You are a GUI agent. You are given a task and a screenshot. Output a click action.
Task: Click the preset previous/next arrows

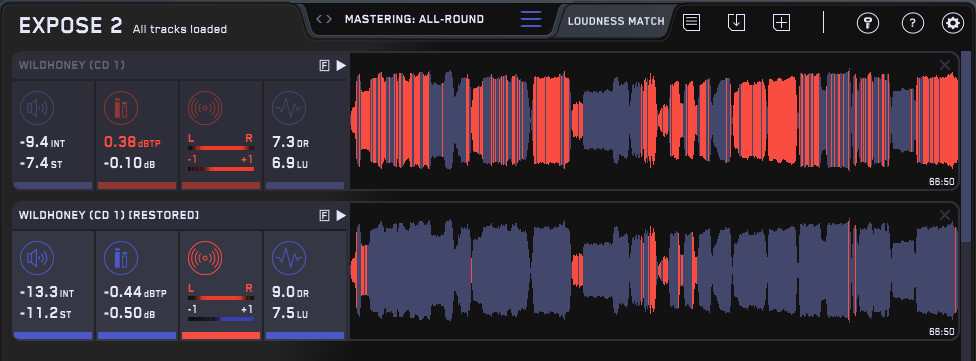(x=324, y=19)
